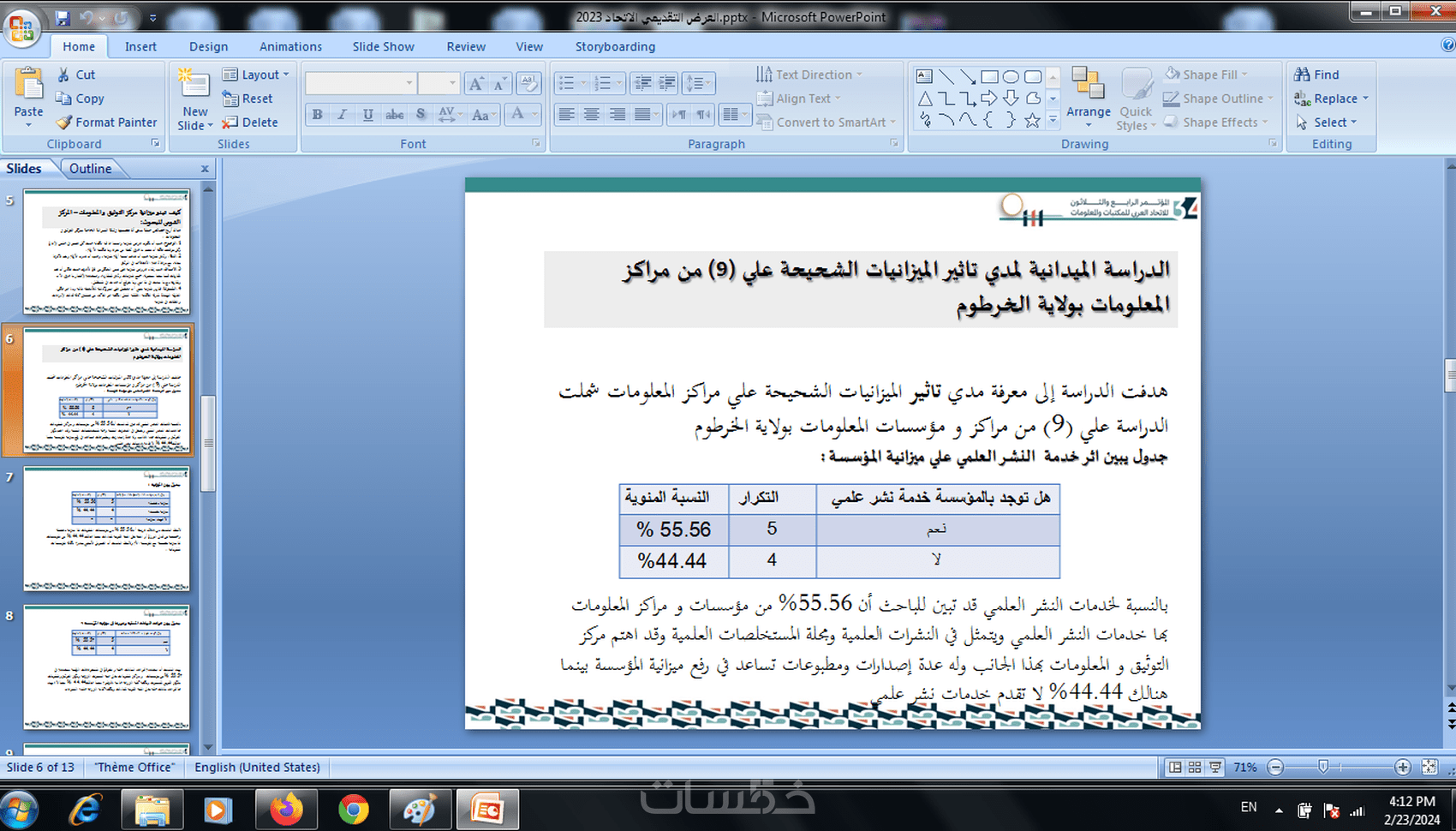Open the font name combo box

361,83
